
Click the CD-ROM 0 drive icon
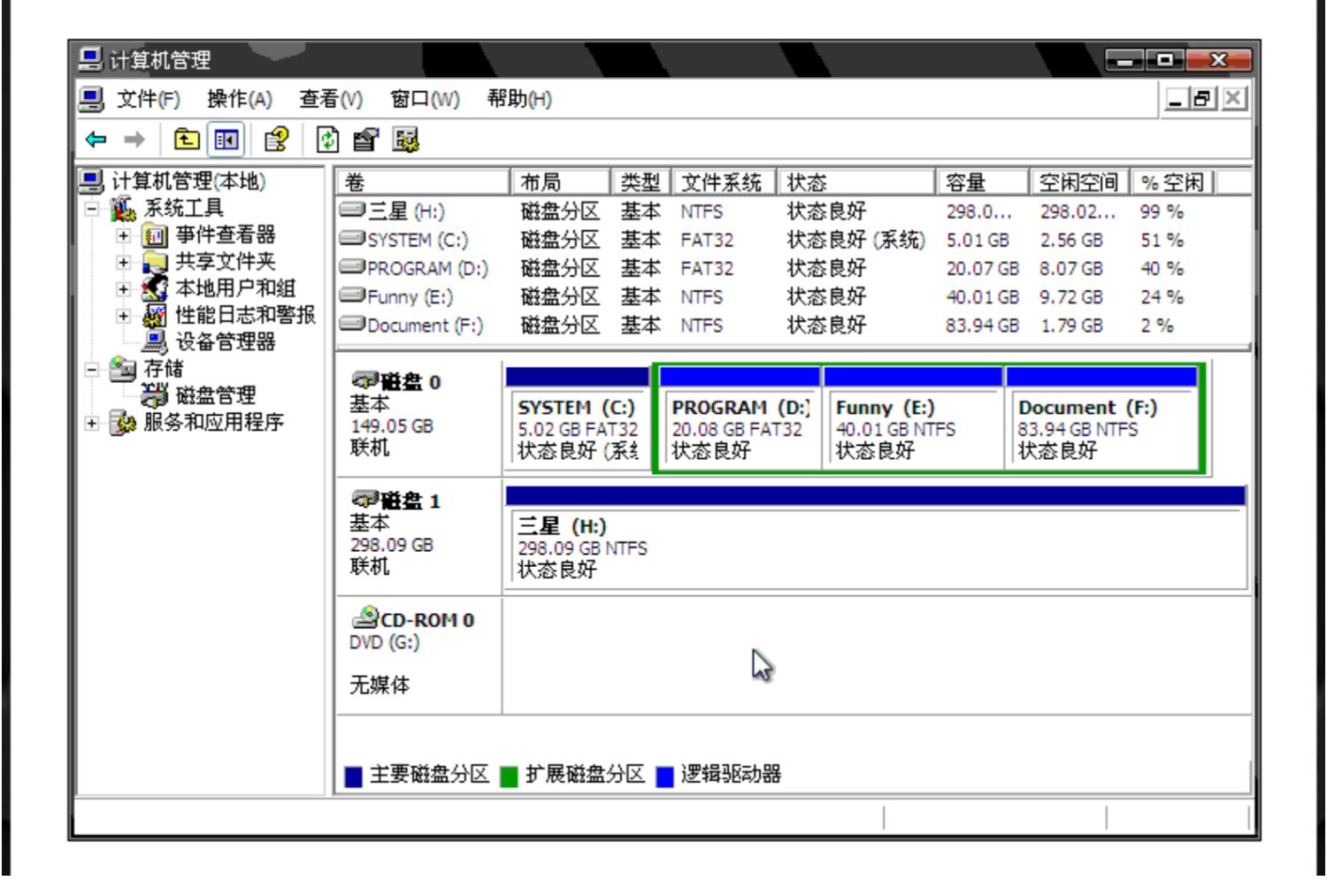click(365, 617)
